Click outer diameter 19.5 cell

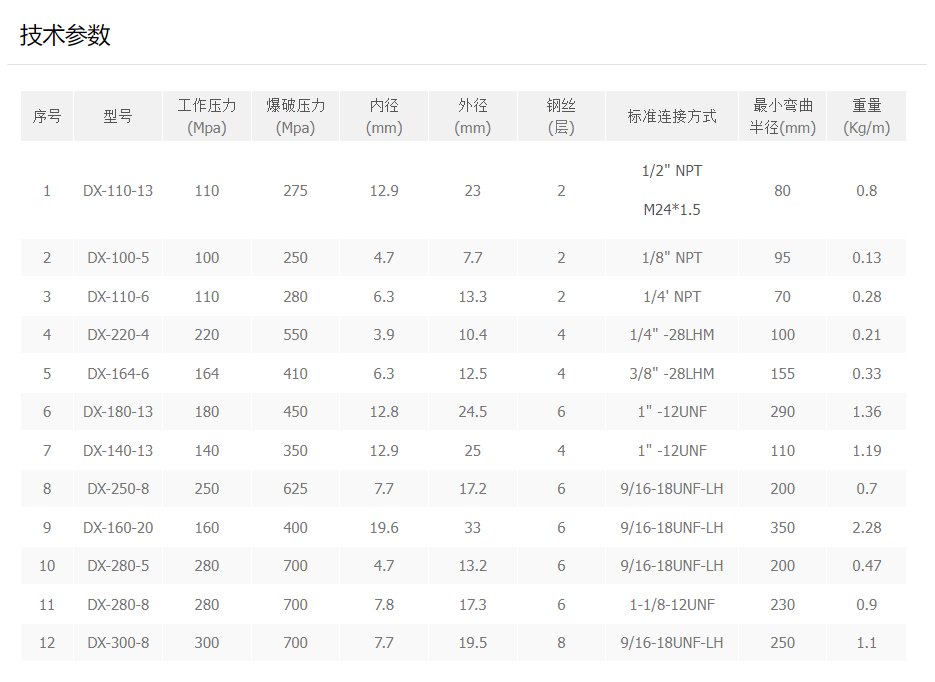point(473,643)
